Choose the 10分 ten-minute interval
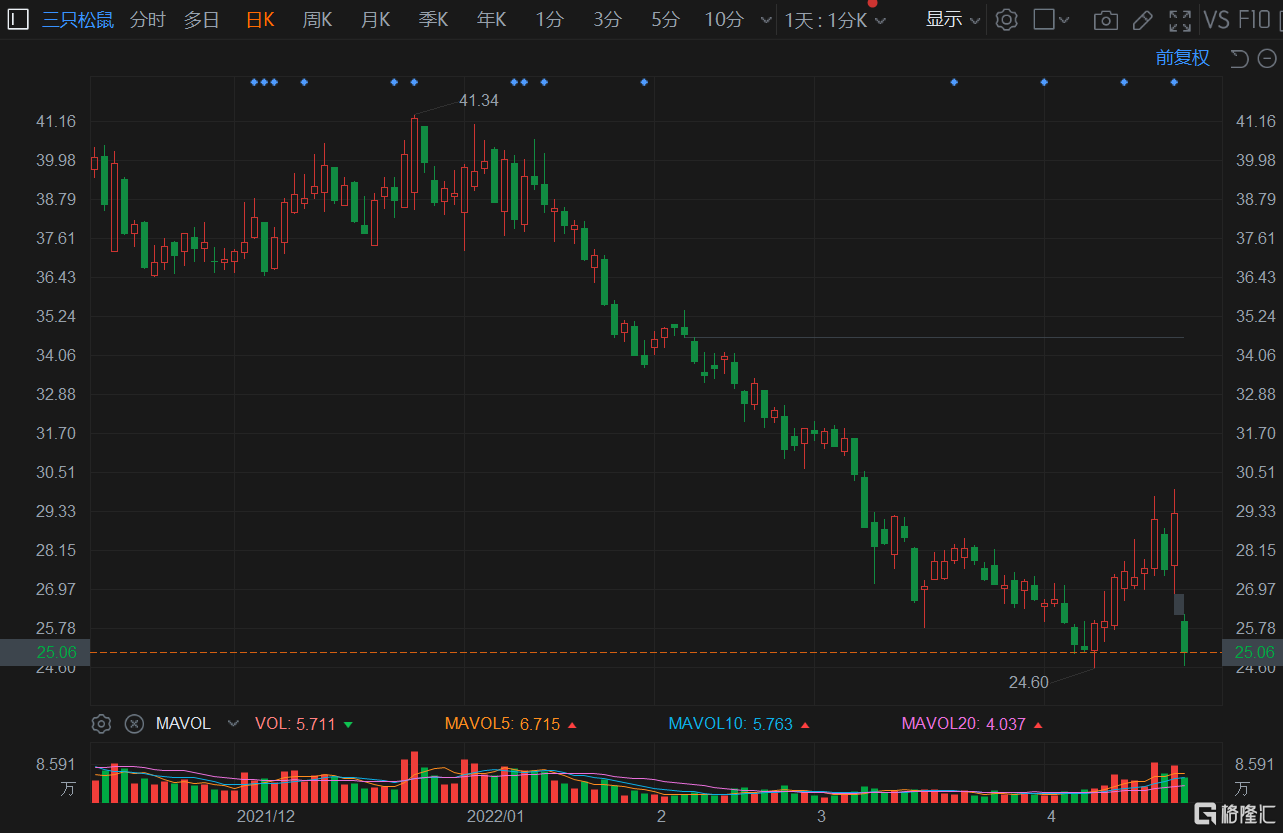 coord(724,20)
